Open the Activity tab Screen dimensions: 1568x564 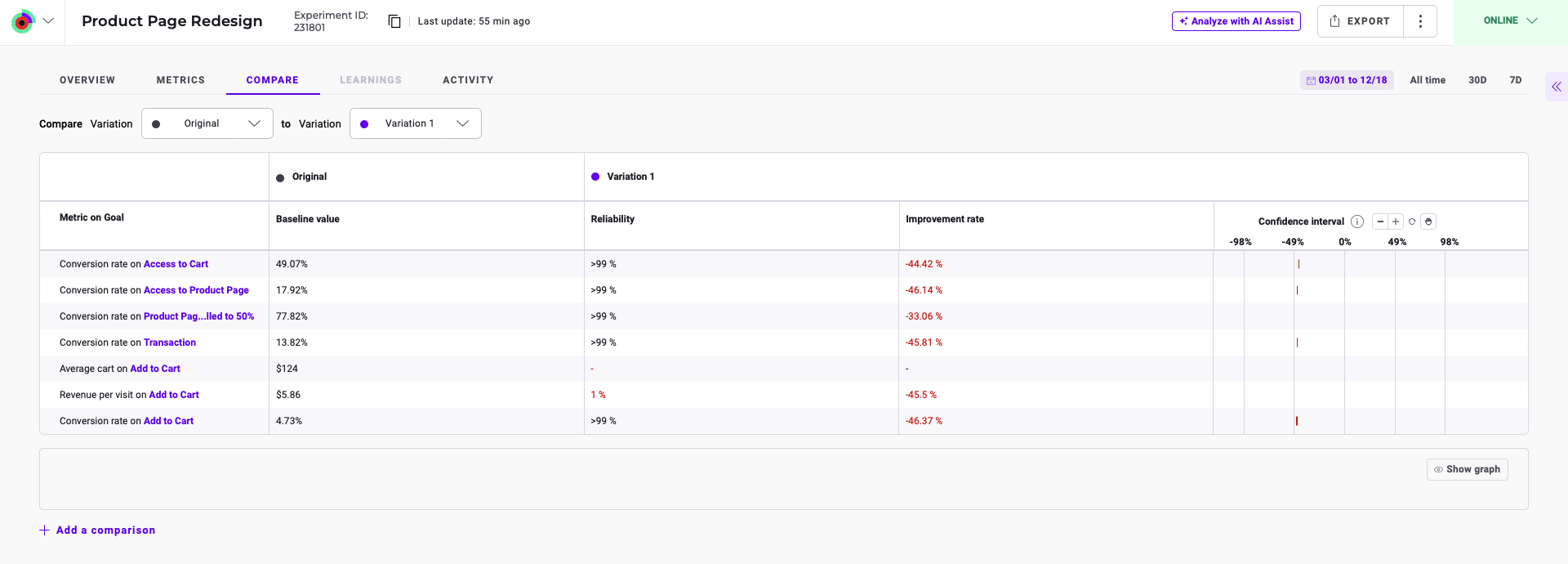[468, 80]
